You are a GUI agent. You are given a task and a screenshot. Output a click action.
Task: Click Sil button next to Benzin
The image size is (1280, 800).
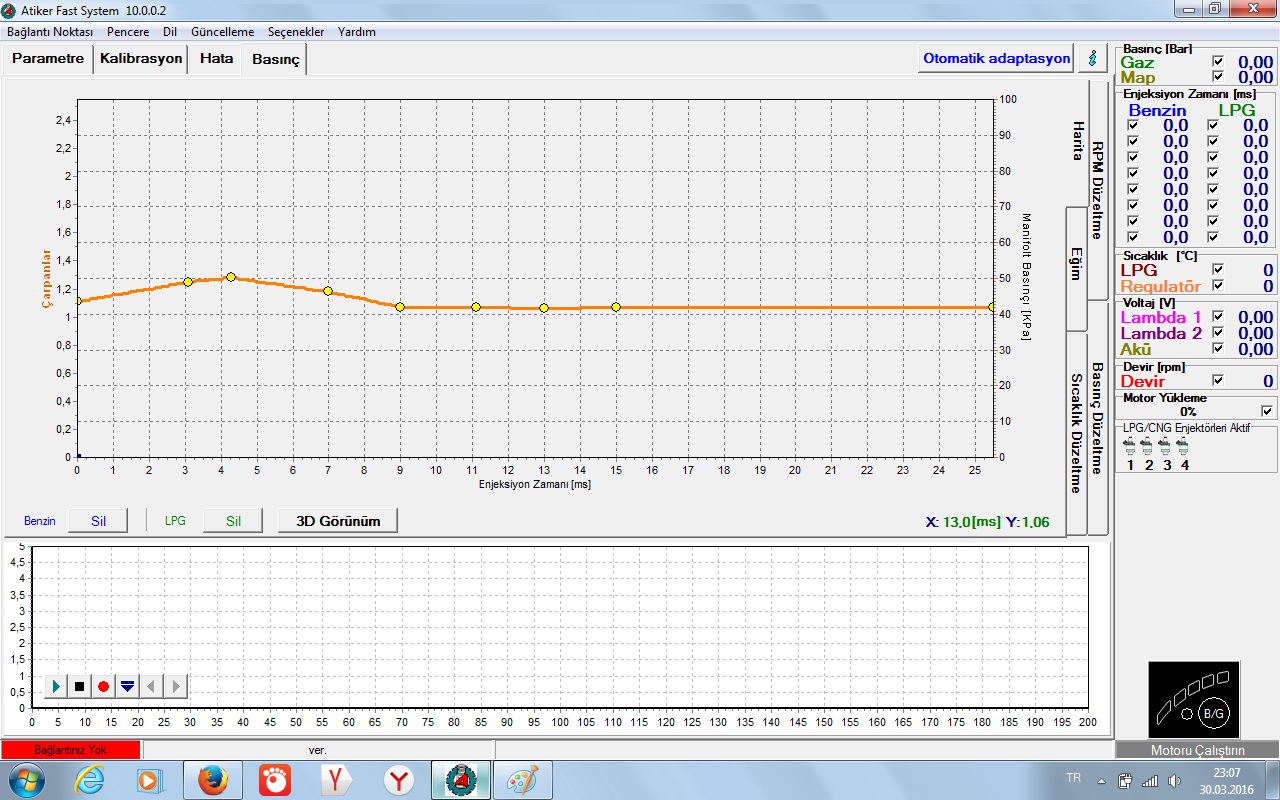(98, 521)
